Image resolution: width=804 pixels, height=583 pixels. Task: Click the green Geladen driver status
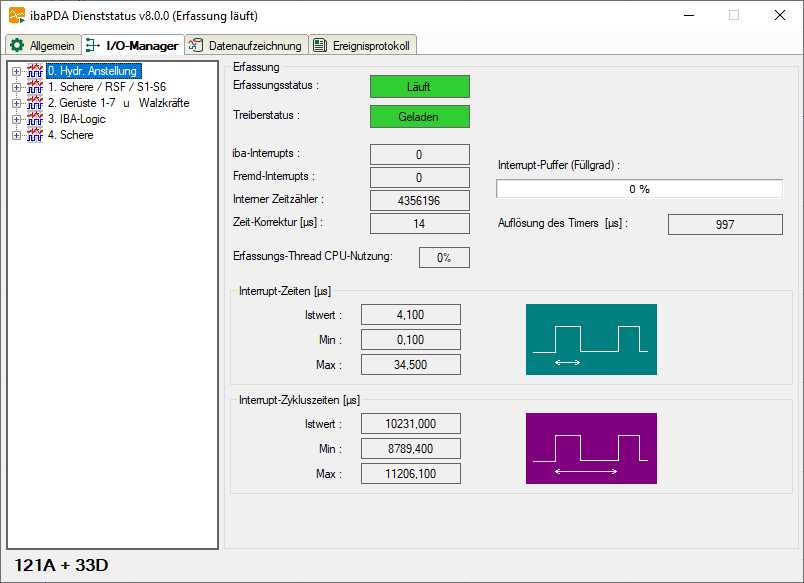419,117
